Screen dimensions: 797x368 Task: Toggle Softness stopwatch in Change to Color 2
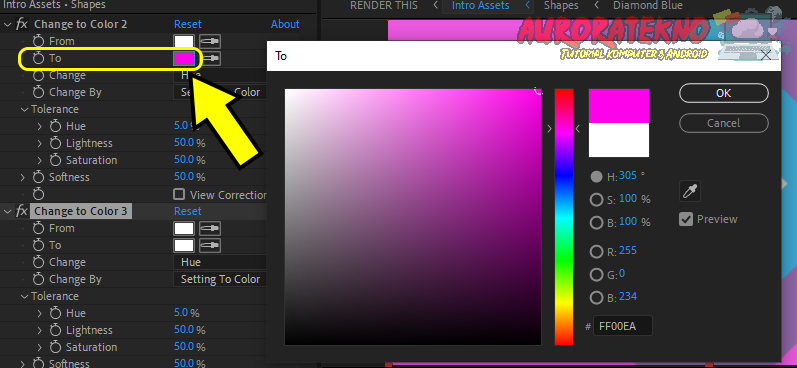[x=39, y=177]
